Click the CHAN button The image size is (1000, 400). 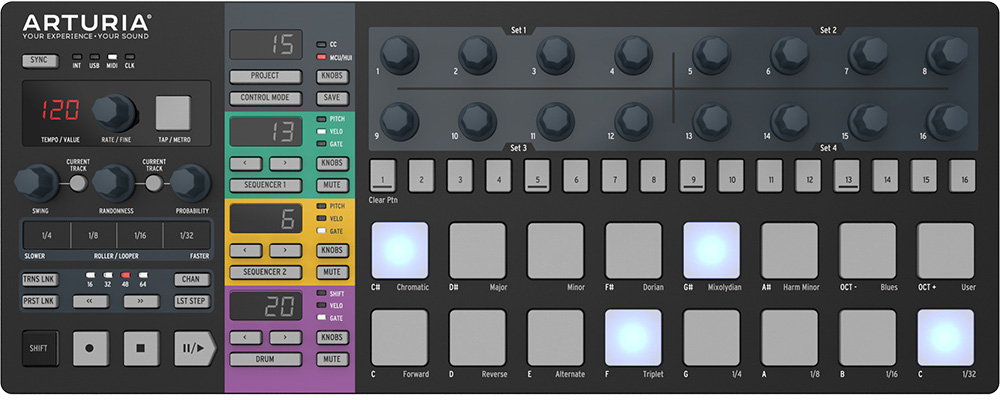pos(192,279)
